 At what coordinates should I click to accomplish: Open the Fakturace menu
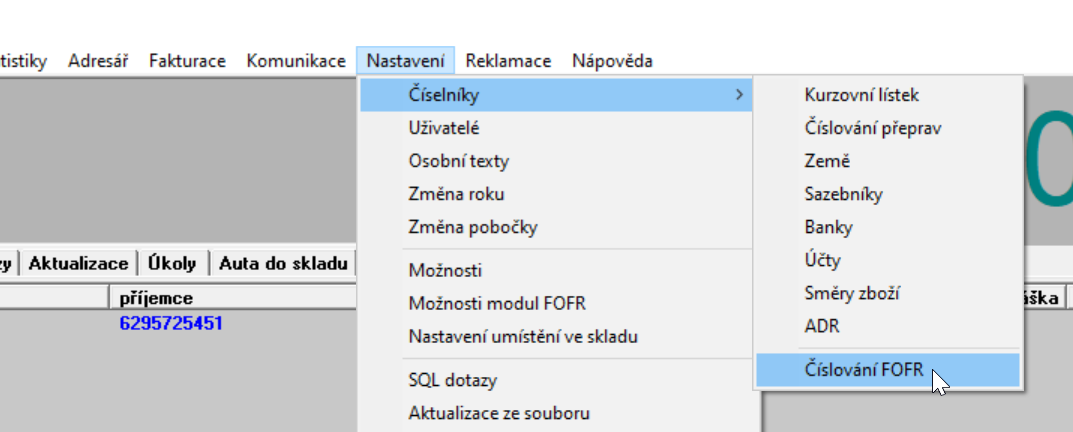187,61
